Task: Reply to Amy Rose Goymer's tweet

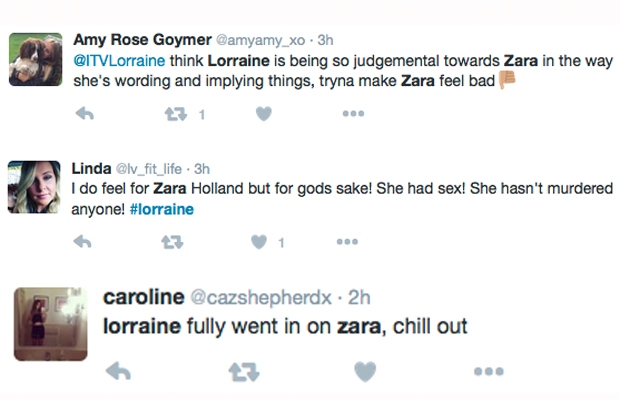Action: (x=85, y=114)
